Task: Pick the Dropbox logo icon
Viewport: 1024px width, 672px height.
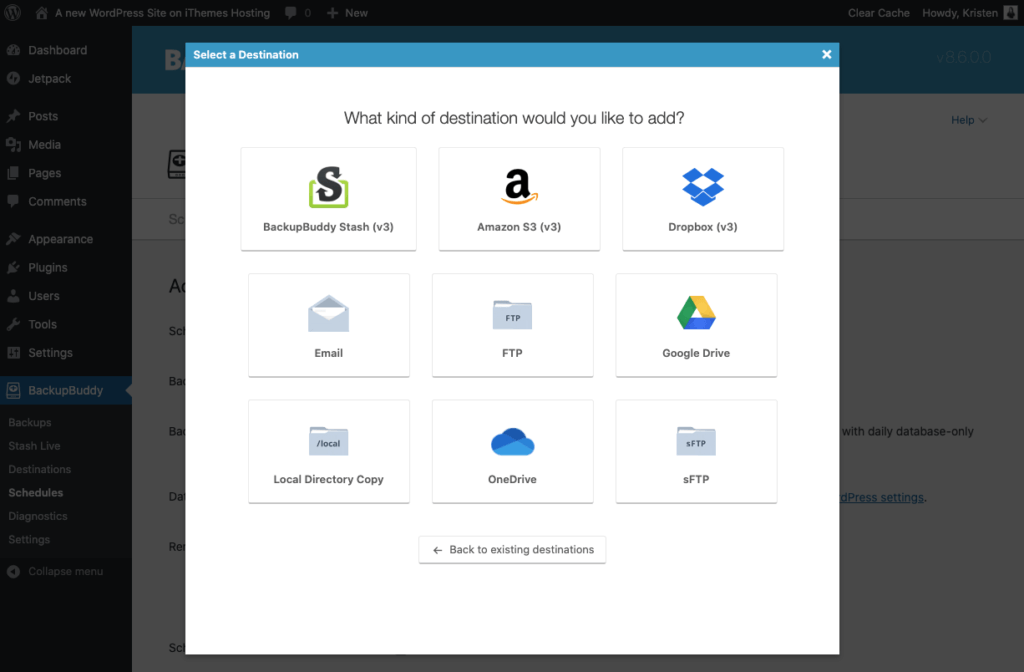Action: click(x=703, y=187)
